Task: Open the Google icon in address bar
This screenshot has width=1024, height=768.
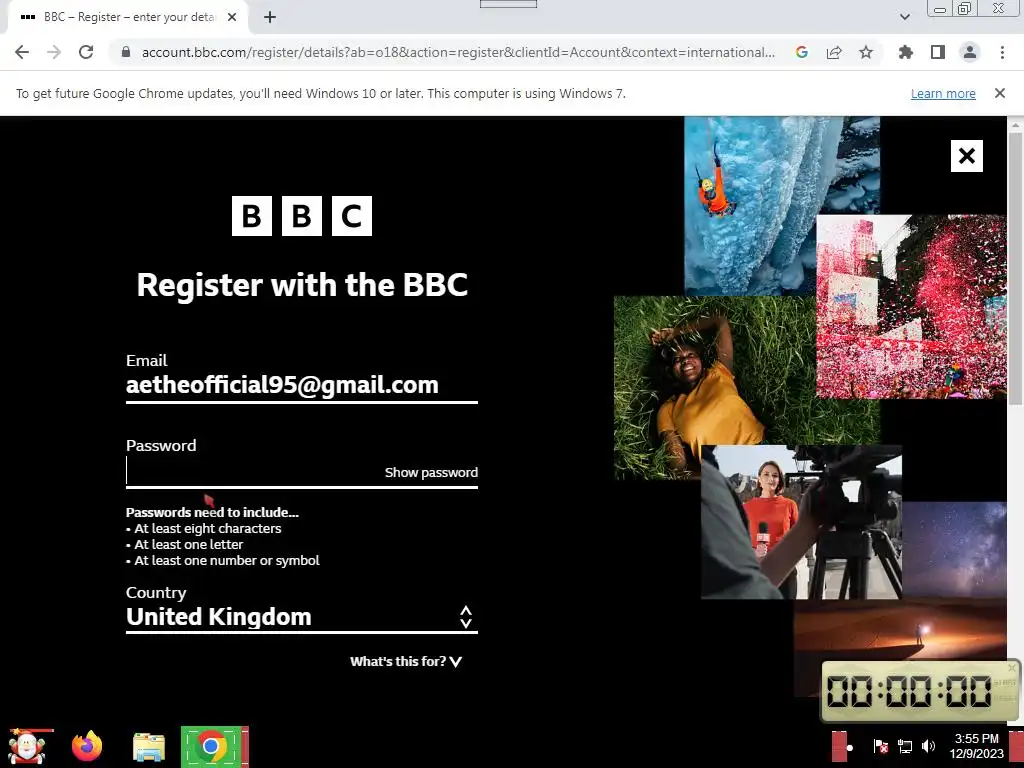Action: (802, 52)
